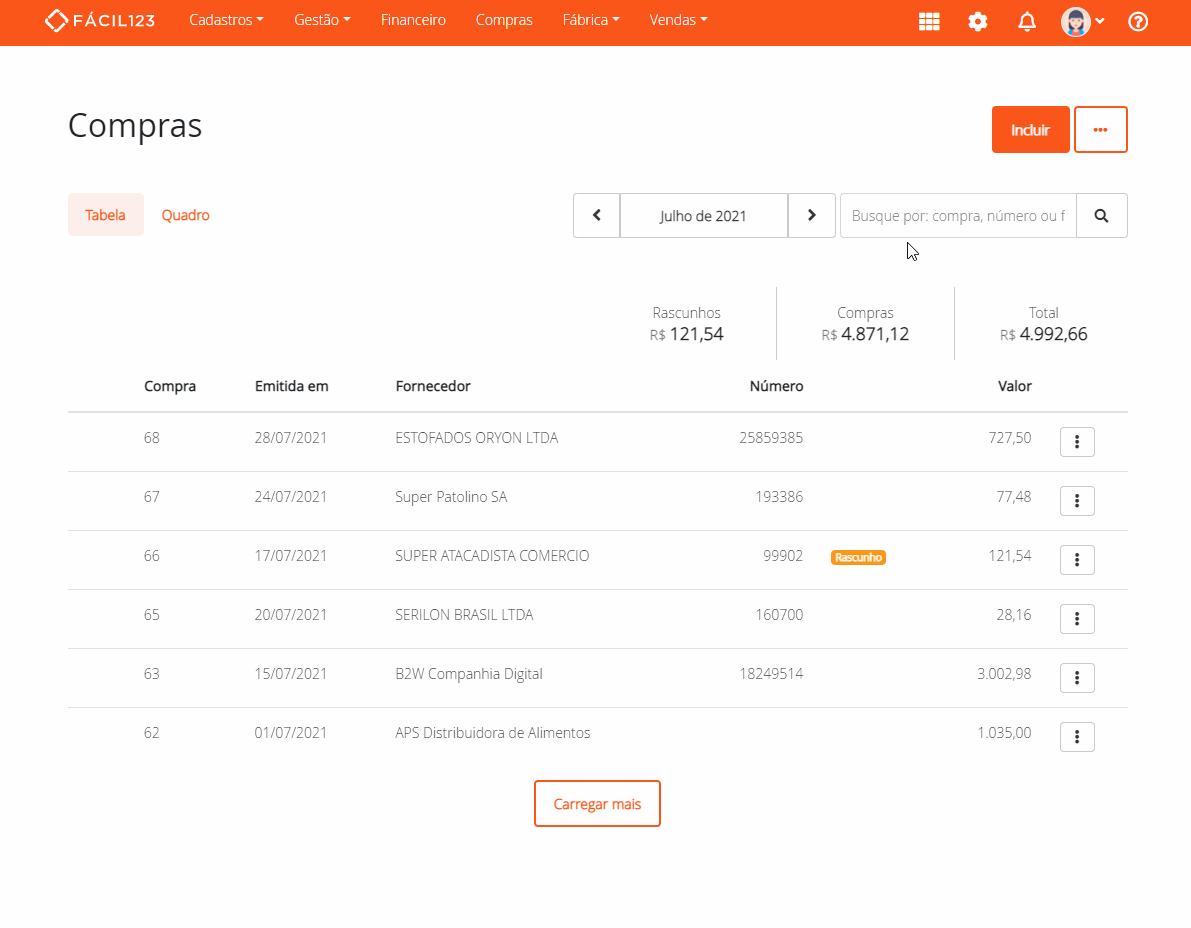This screenshot has width=1191, height=928.
Task: Expand the Cadastros dropdown menu
Action: [x=226, y=20]
